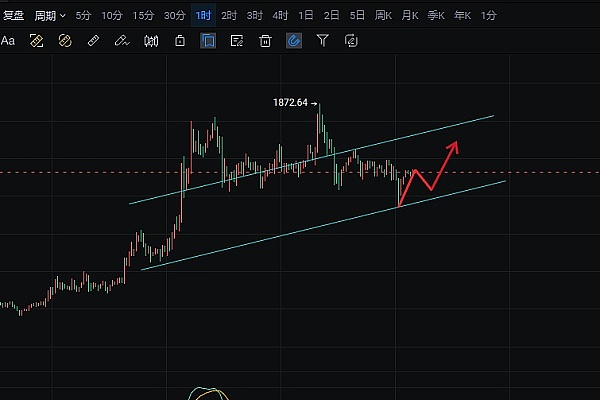Viewport: 600px width, 400px height.
Task: Select the Aa text annotation tool
Action: 8,41
